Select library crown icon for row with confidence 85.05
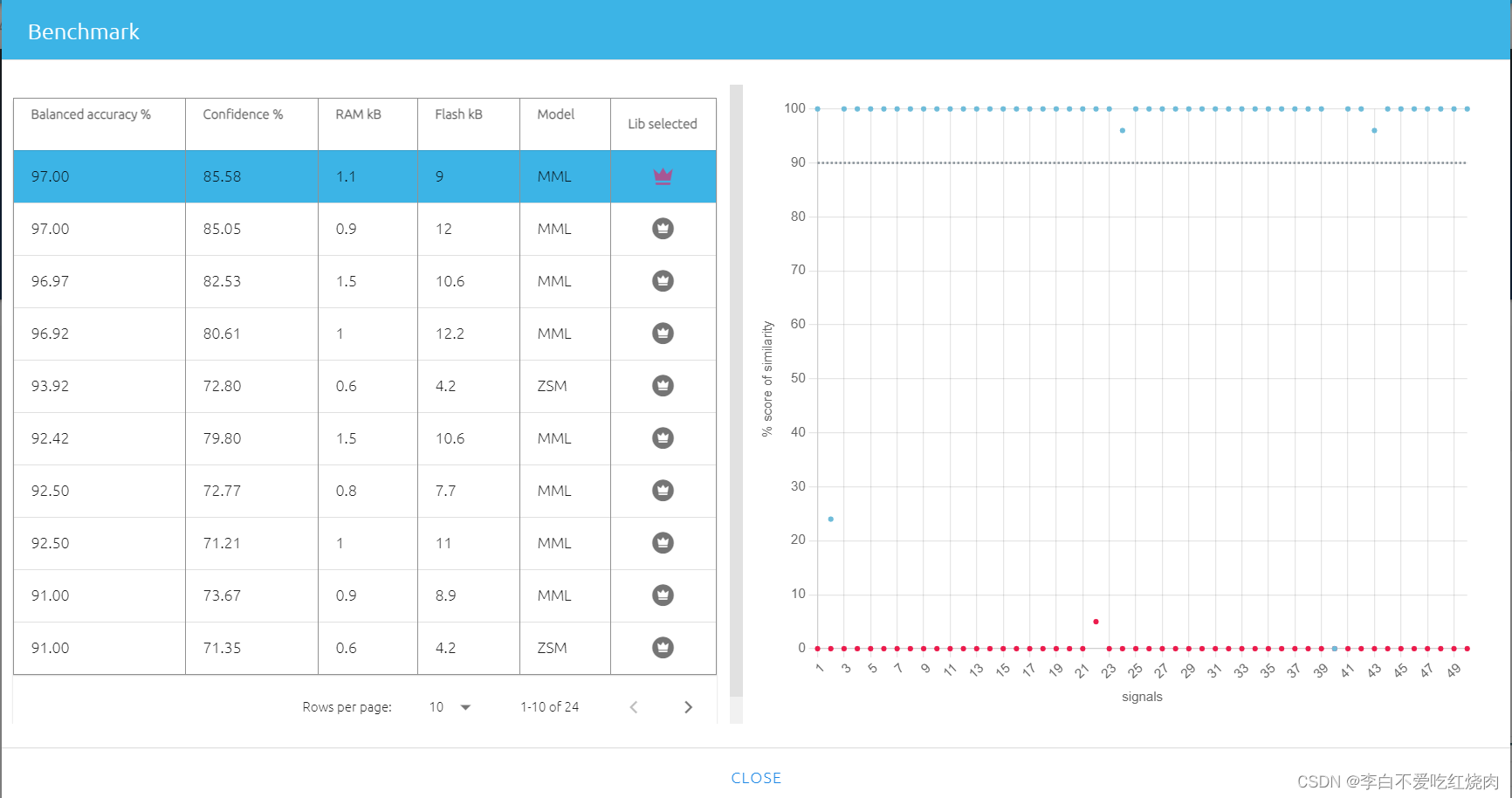Screen dimensions: 1512x798 (x=663, y=229)
